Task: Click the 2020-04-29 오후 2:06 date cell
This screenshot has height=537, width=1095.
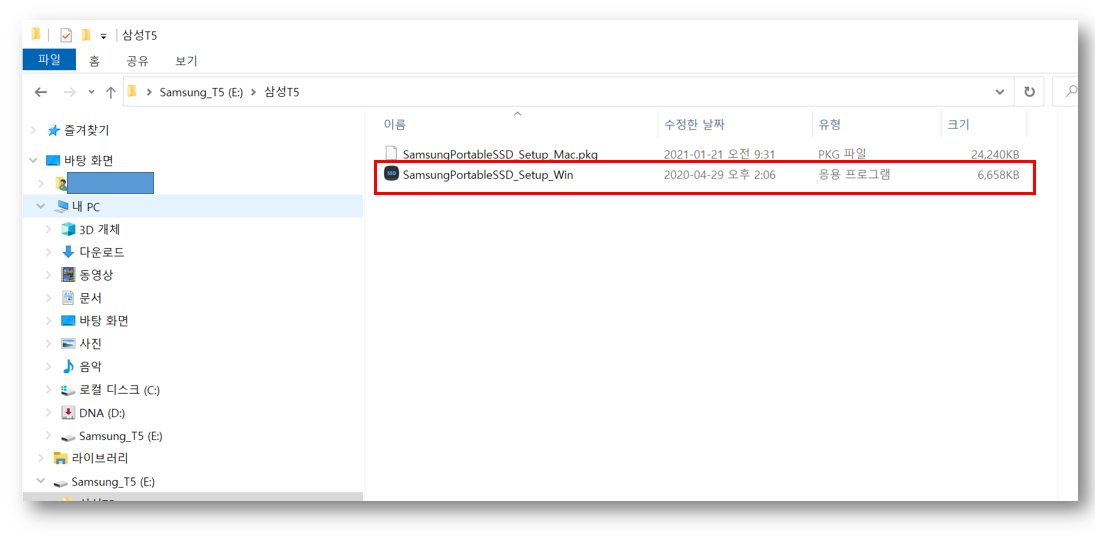Action: coord(719,175)
